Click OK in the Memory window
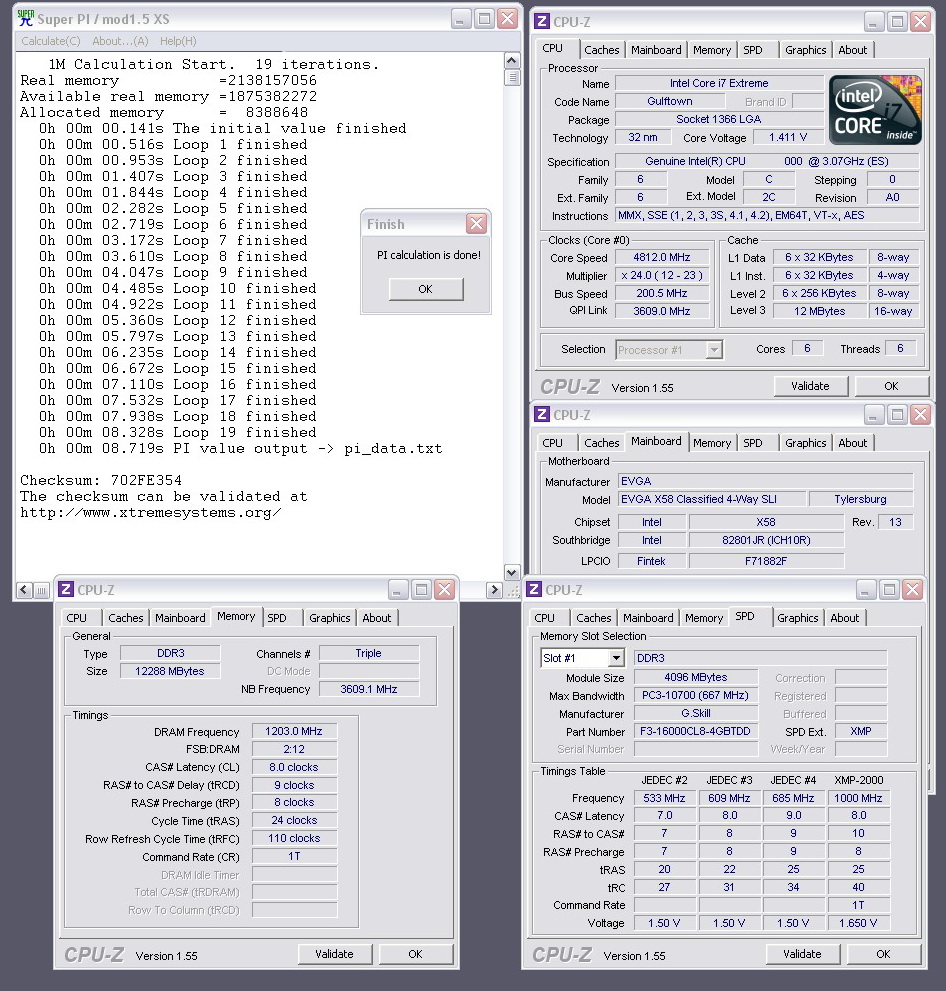The image size is (946, 991). (416, 954)
